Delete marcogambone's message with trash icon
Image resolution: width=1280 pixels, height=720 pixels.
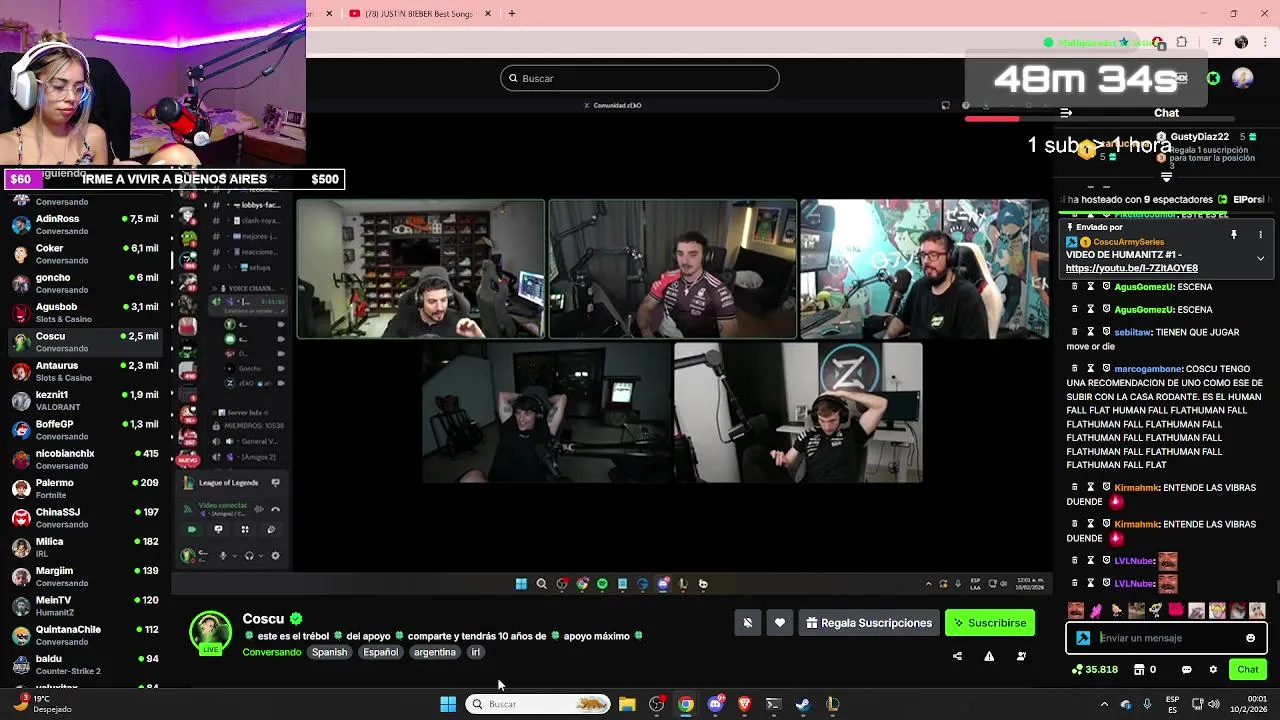(x=1075, y=369)
